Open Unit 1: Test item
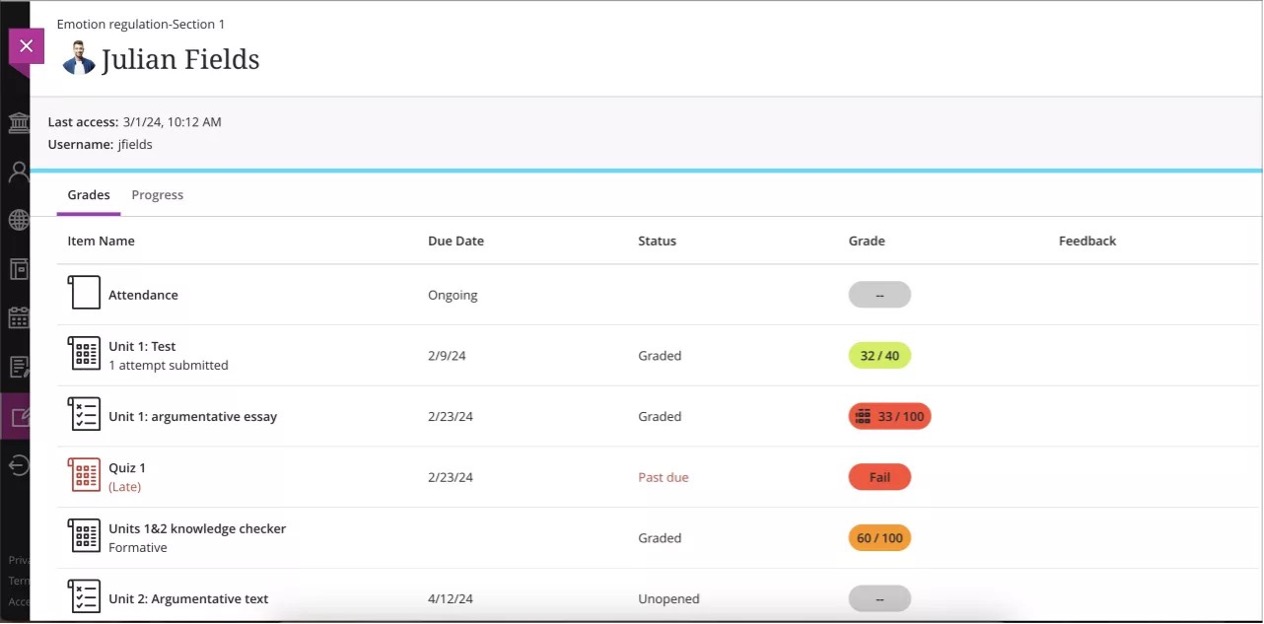This screenshot has height=624, width=1264. point(142,346)
